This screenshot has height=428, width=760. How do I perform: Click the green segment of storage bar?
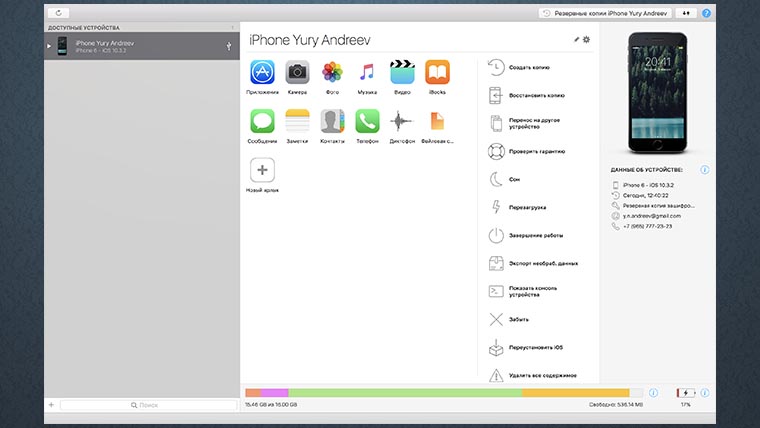pos(405,393)
